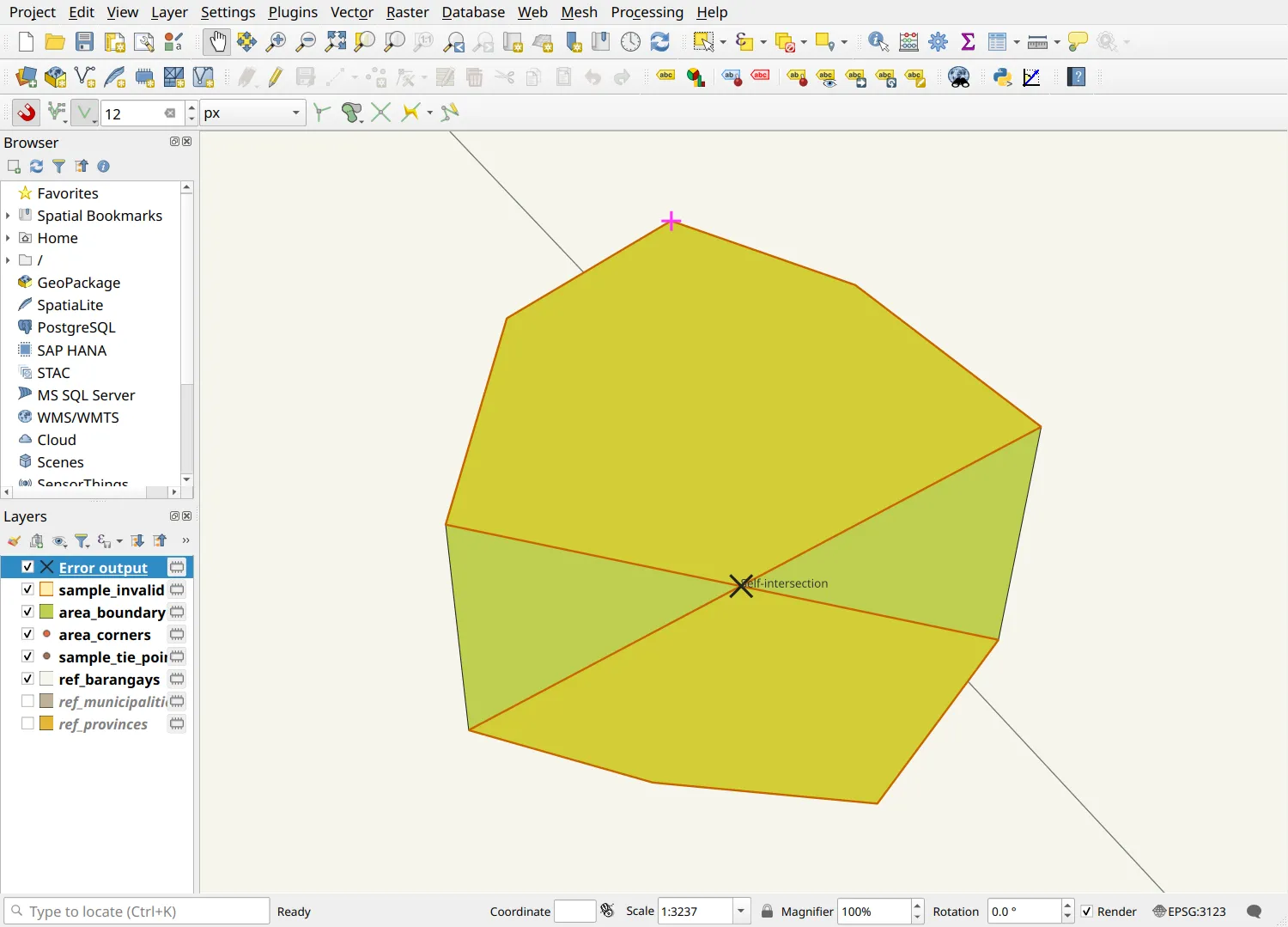Open the select features tool dropdown arrow
The height and width of the screenshot is (927, 1288).
[x=723, y=41]
